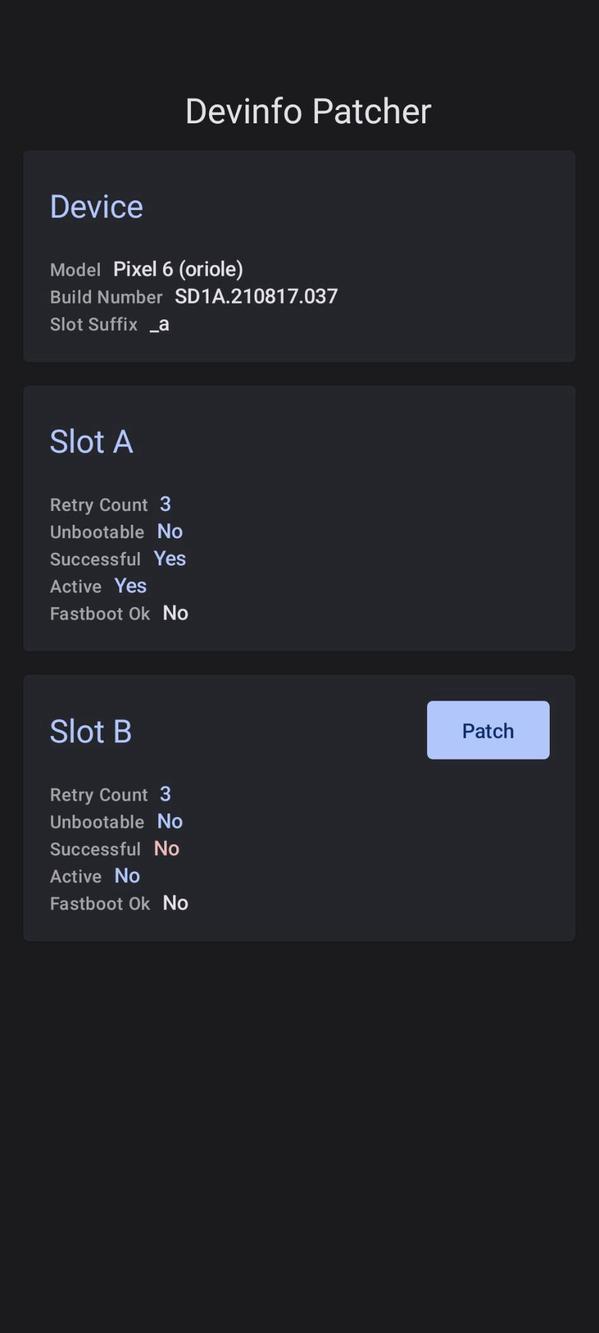Screen dimensions: 599x1333
Task: Click the Fastboot Ok No value in Slot B
Action: (174, 903)
